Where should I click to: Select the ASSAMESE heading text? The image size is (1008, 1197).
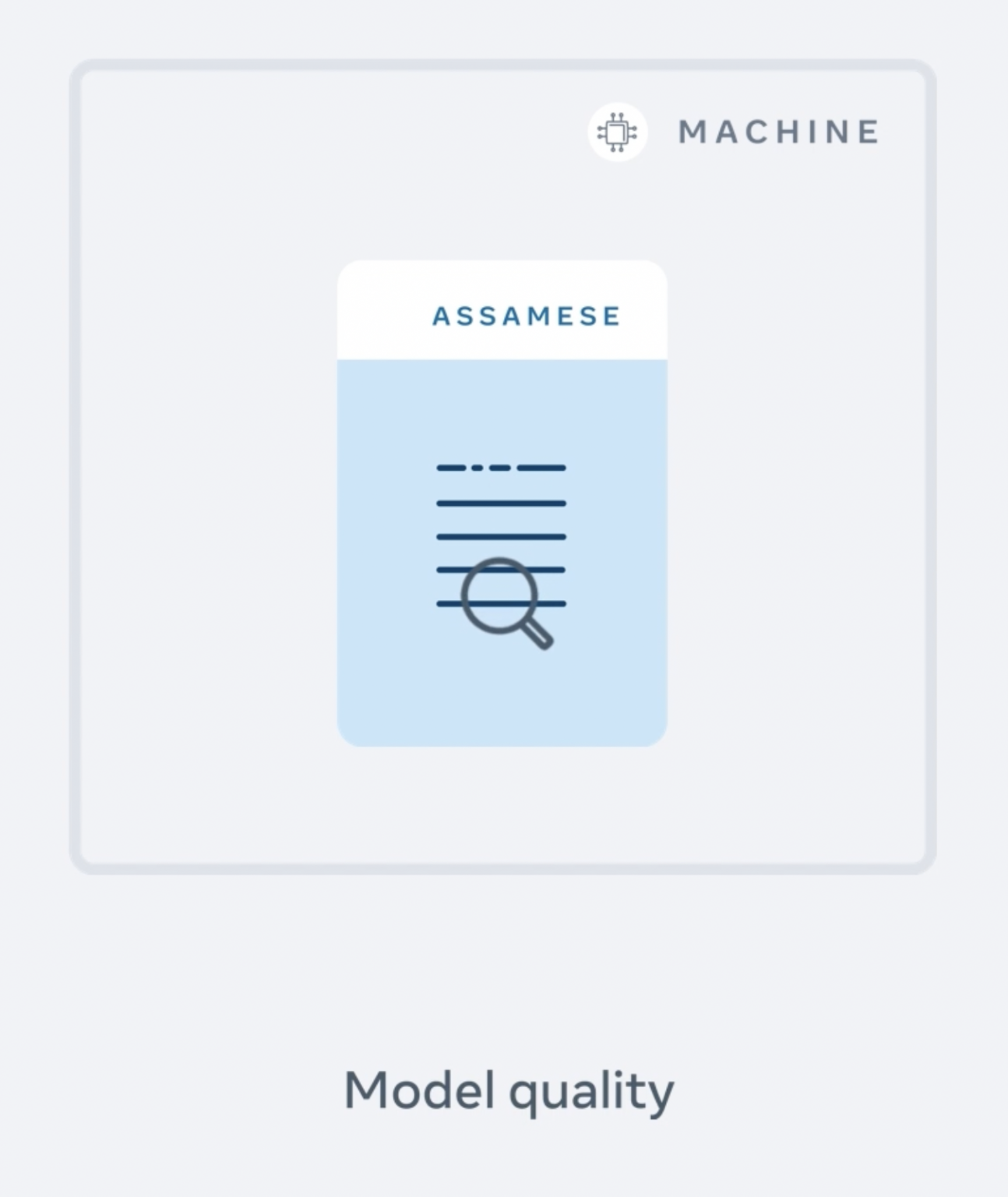click(x=527, y=316)
